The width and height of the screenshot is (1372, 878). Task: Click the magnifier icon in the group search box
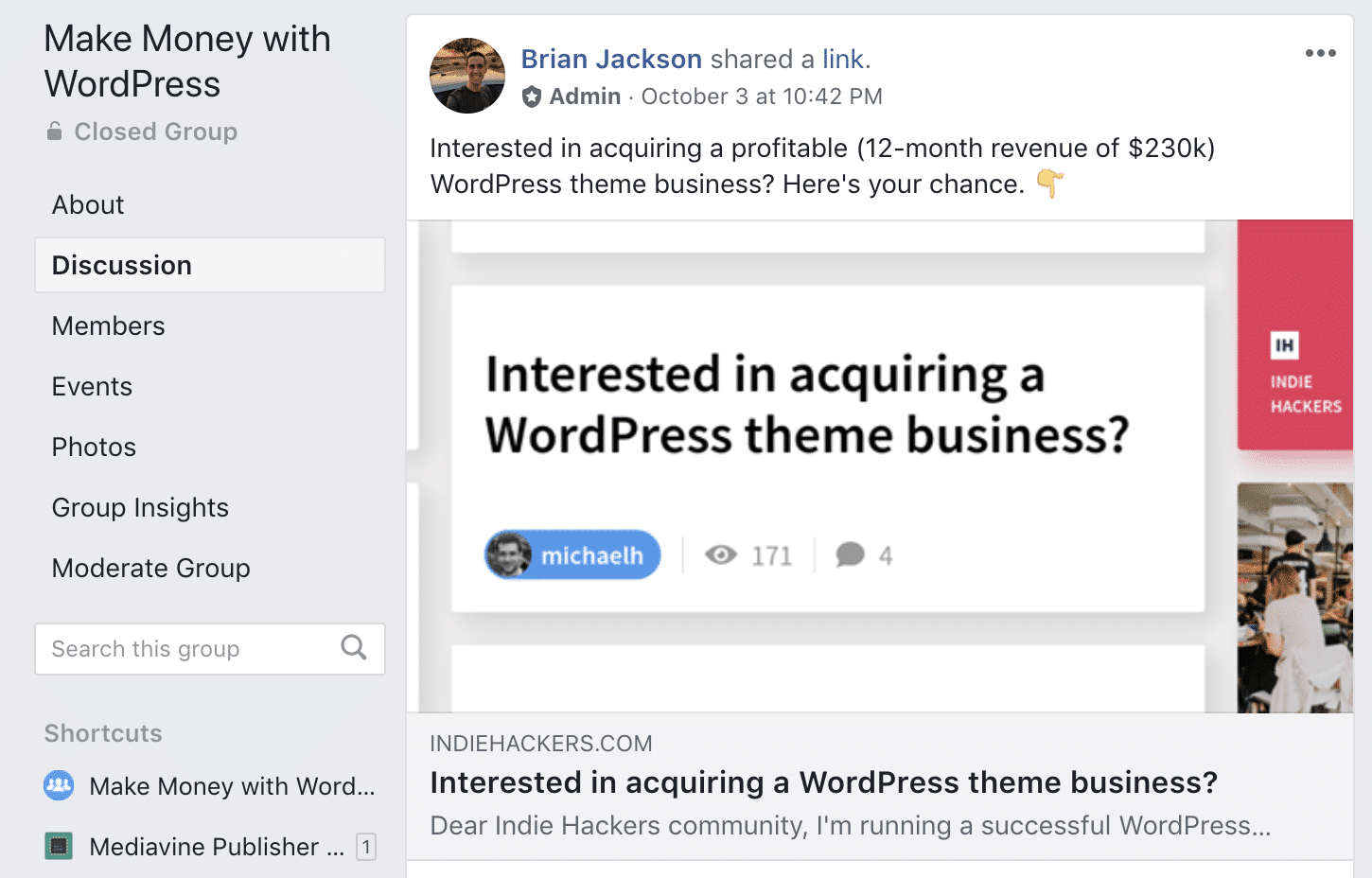pyautogui.click(x=353, y=648)
